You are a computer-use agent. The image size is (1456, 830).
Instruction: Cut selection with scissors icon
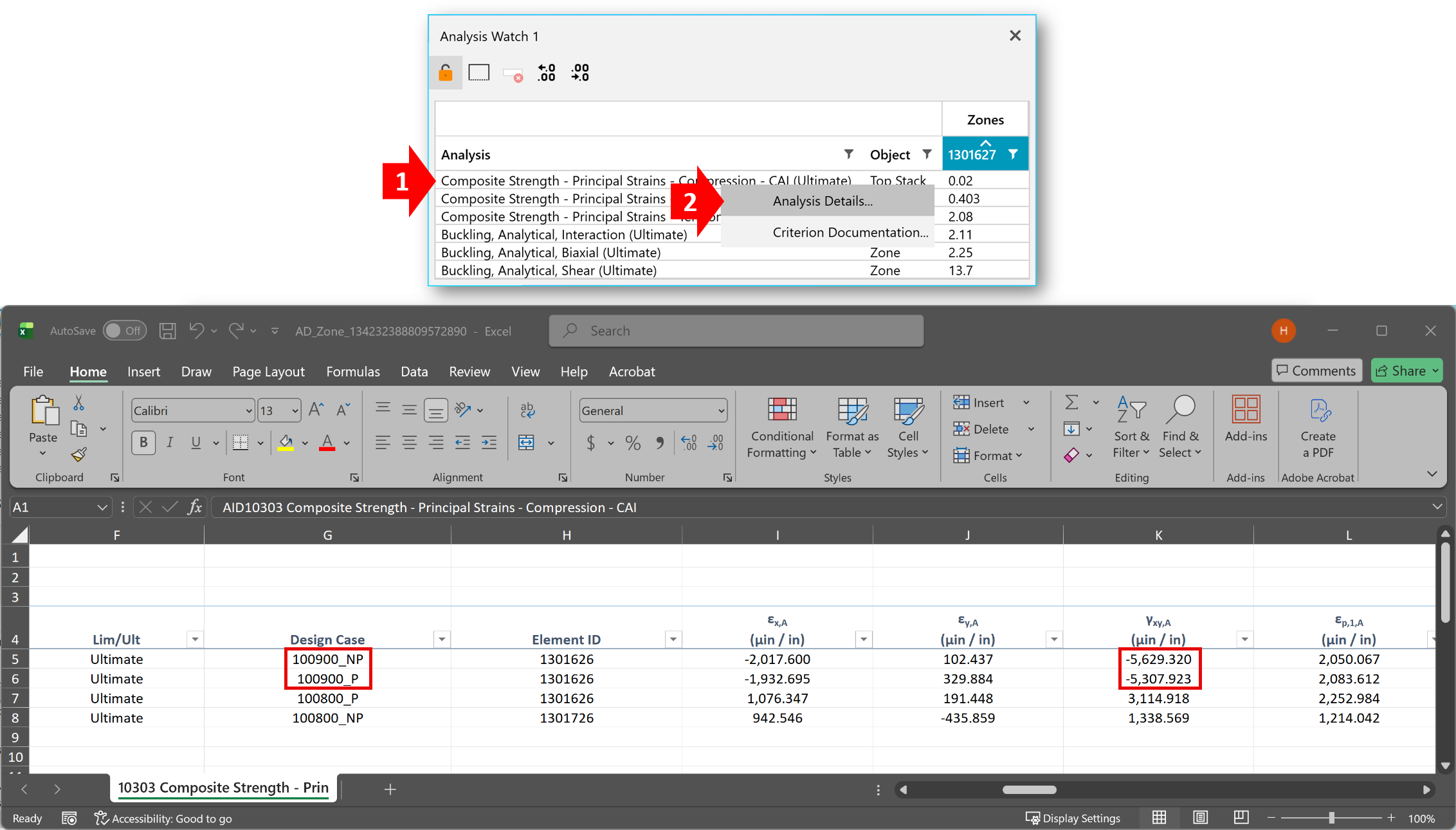[x=78, y=403]
